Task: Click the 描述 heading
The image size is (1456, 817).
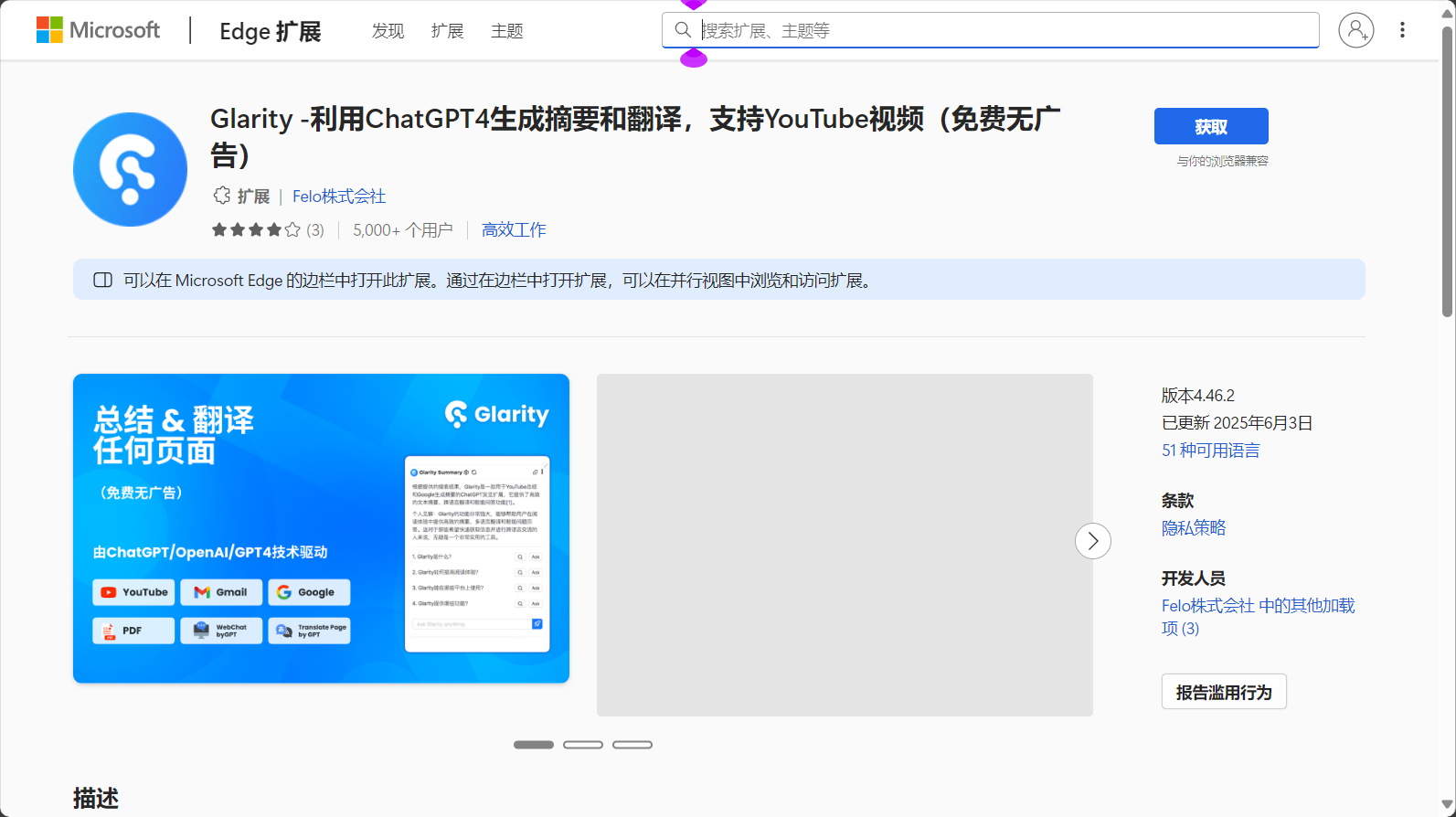Action: tap(96, 798)
